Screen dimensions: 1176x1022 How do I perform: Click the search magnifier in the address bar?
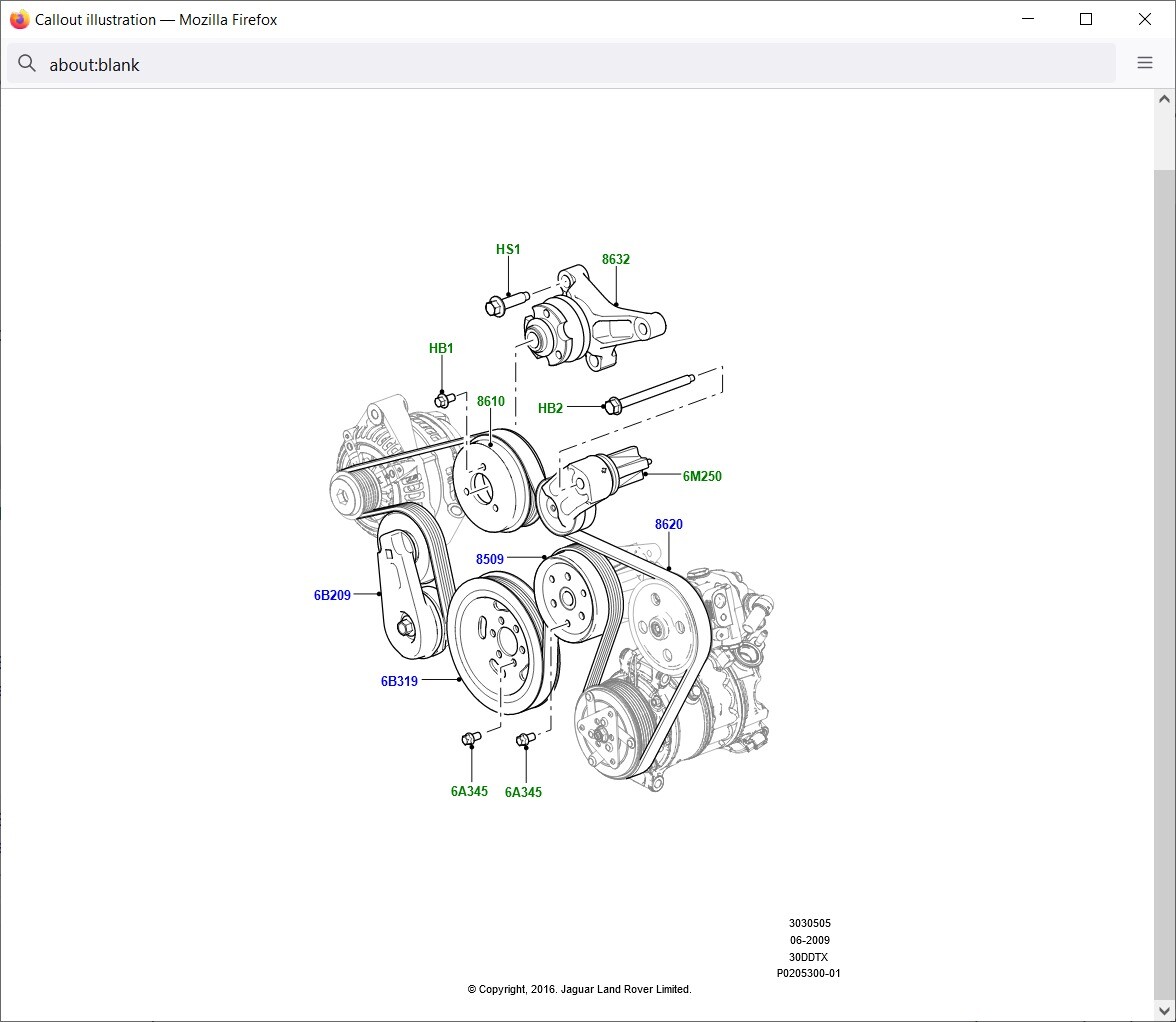click(26, 62)
